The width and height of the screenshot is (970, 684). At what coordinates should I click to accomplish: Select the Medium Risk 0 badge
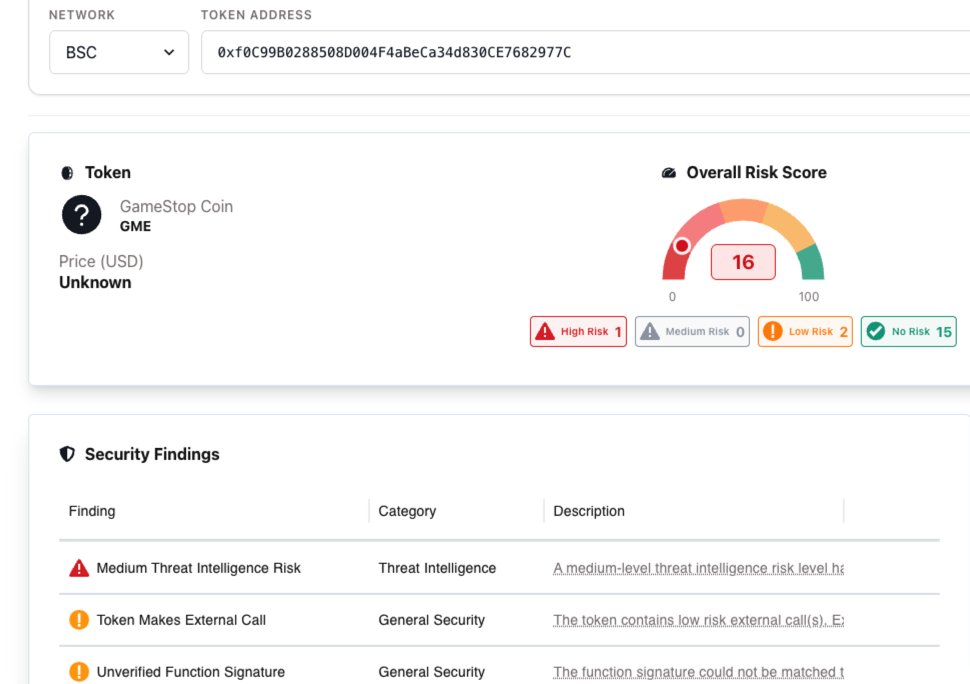click(692, 331)
